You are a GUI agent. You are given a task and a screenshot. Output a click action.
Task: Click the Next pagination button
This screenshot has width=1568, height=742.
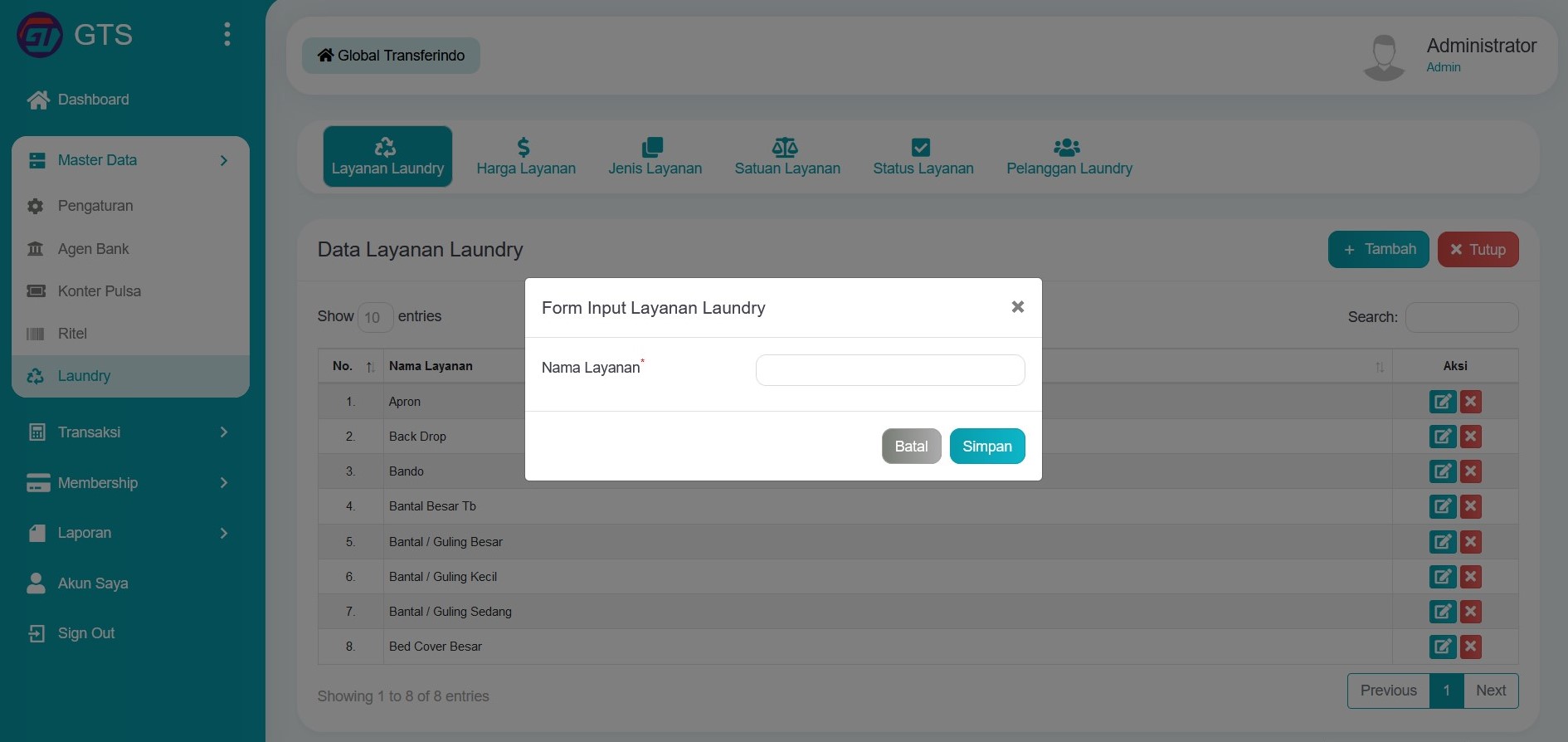pyautogui.click(x=1491, y=691)
